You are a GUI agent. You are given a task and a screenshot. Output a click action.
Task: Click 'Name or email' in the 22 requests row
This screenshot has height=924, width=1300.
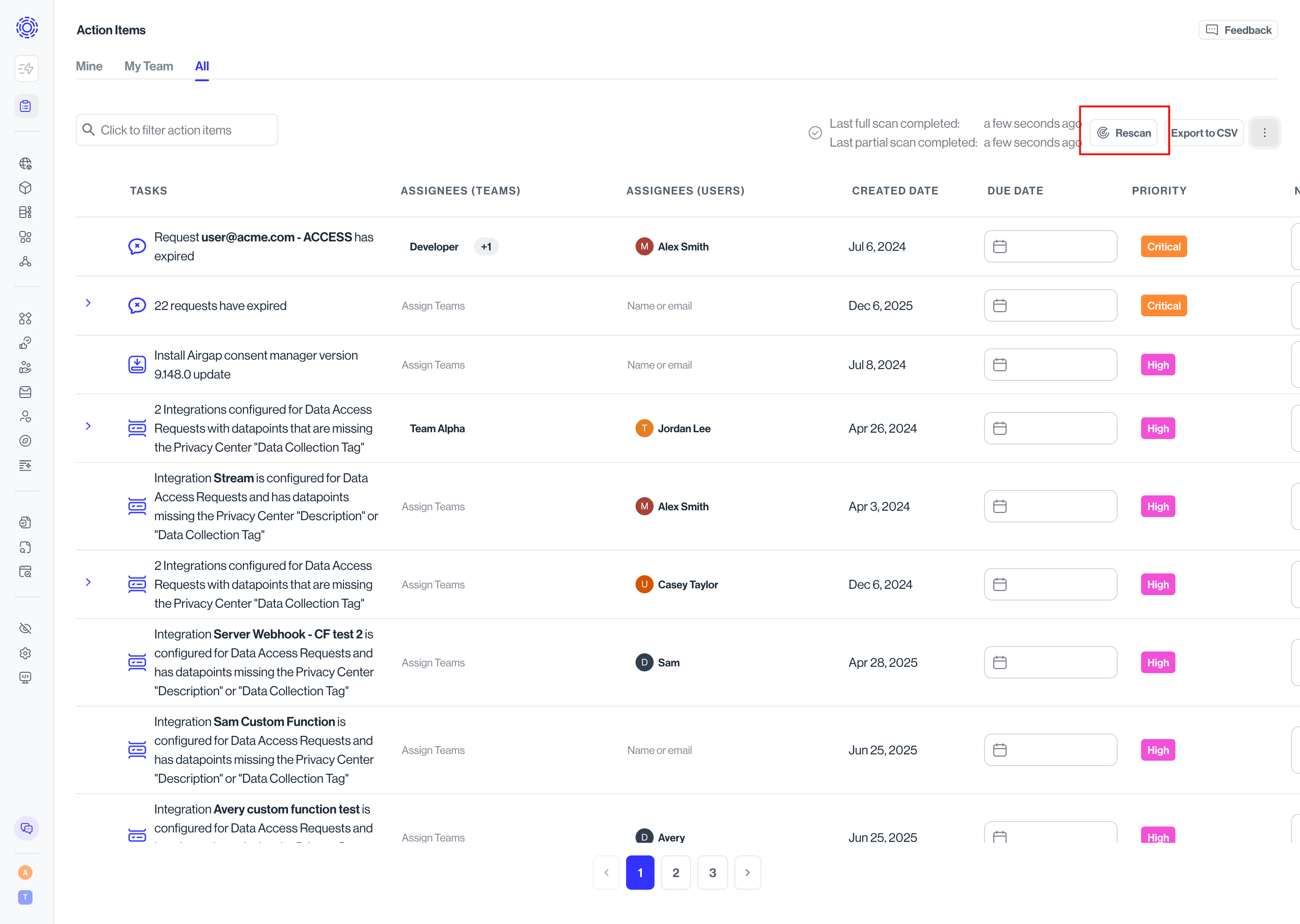[x=659, y=305]
